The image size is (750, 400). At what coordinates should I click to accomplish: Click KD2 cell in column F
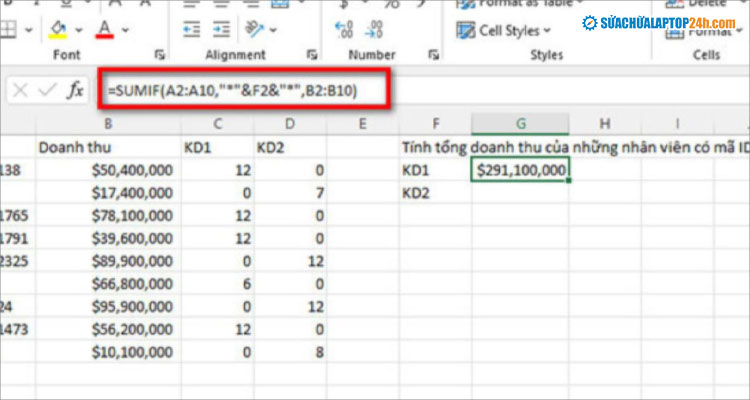point(435,193)
